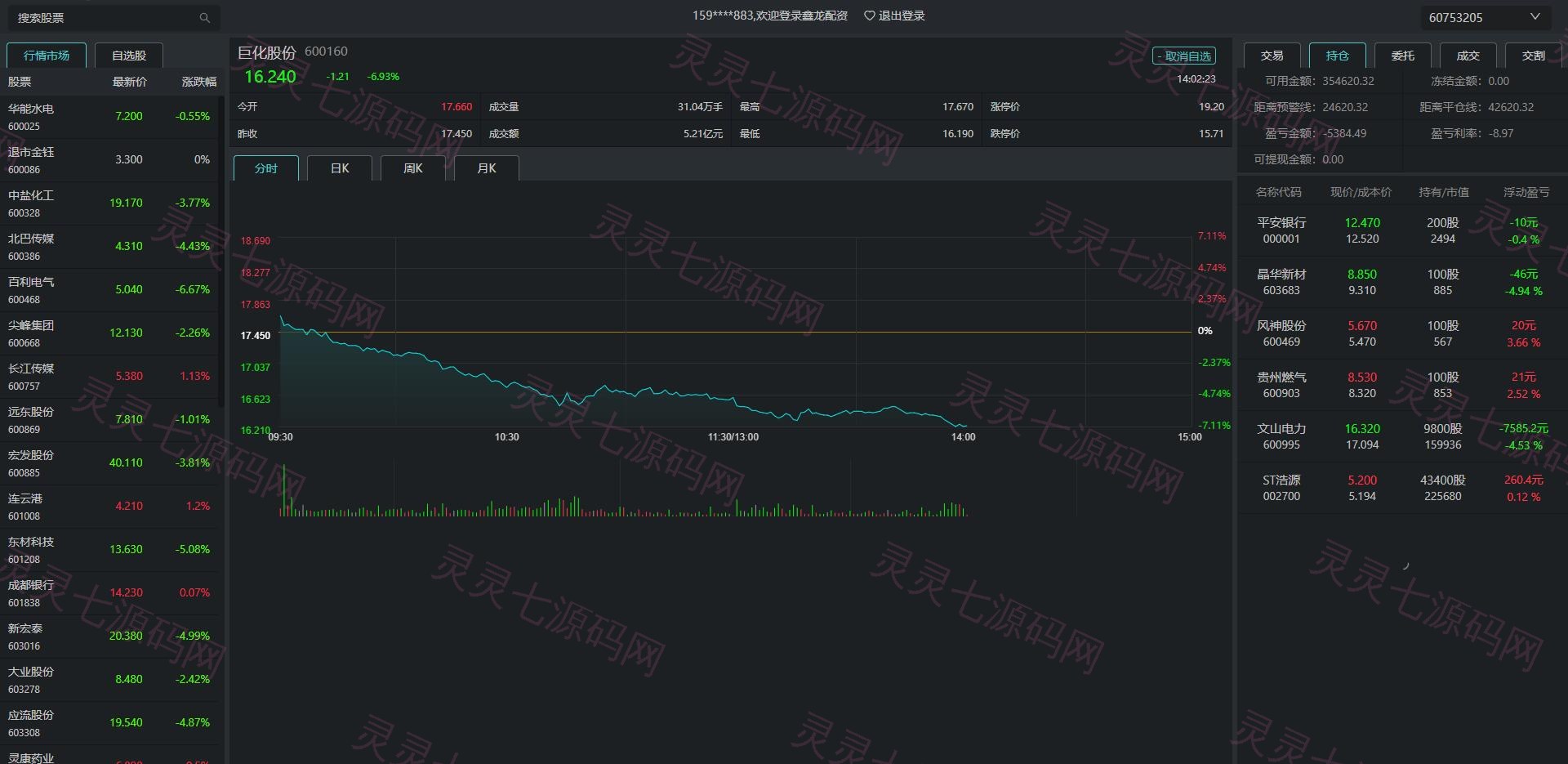Select stock 宏发股份 600885
Screen dimensions: 1568x764
[x=109, y=463]
